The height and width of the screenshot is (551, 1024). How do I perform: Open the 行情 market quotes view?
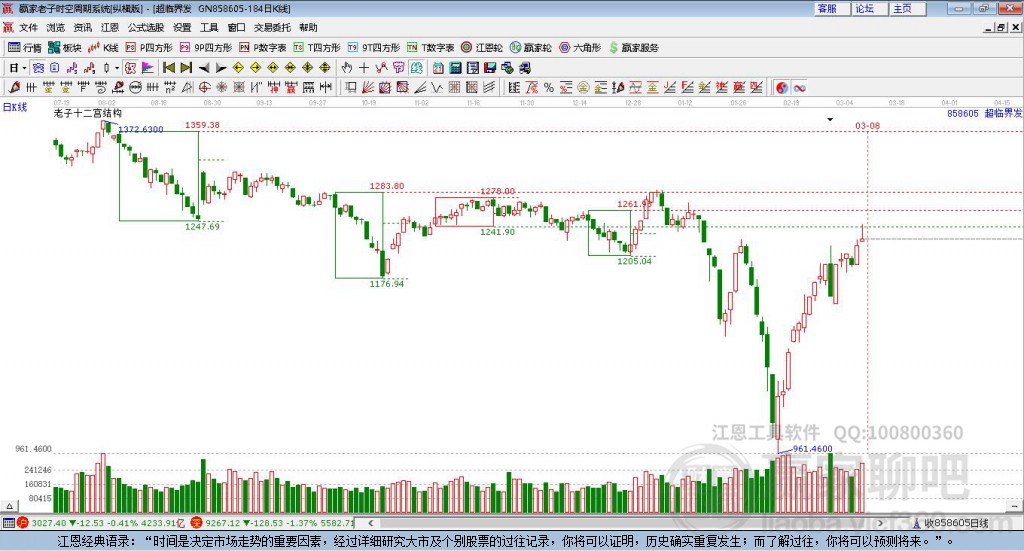coord(24,48)
